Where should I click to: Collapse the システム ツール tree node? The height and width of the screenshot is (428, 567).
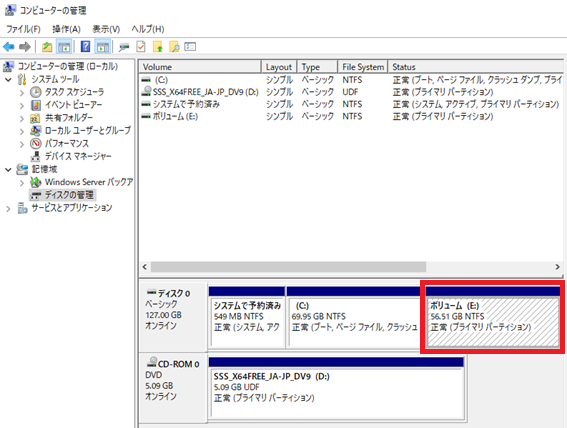point(8,79)
